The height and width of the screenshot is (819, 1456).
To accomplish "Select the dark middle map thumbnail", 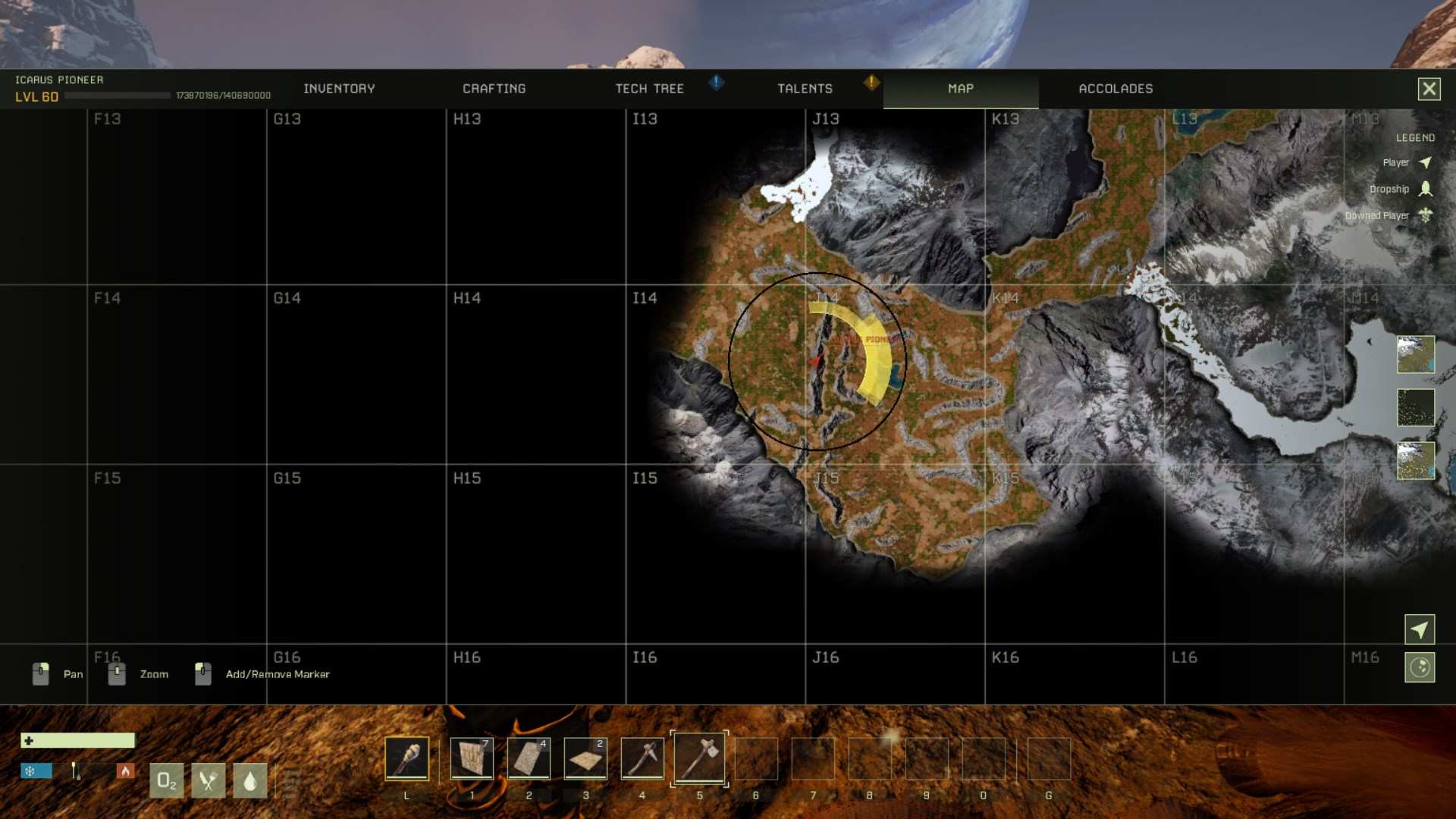I will coord(1415,407).
